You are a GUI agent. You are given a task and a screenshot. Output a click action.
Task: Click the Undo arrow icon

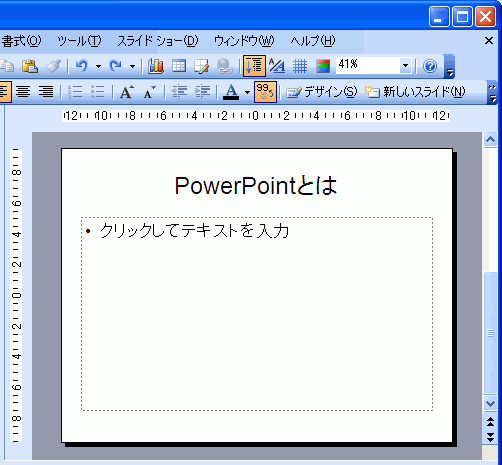82,66
